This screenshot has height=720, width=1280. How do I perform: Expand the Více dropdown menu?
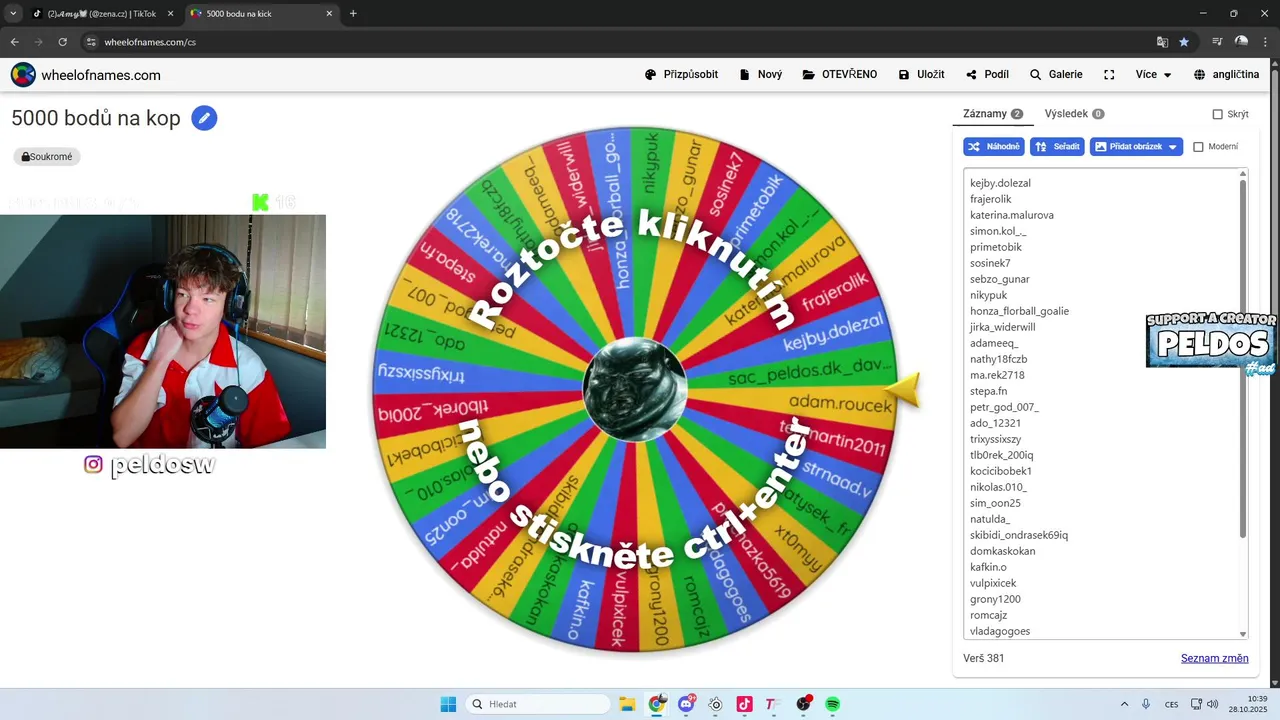pyautogui.click(x=1153, y=75)
